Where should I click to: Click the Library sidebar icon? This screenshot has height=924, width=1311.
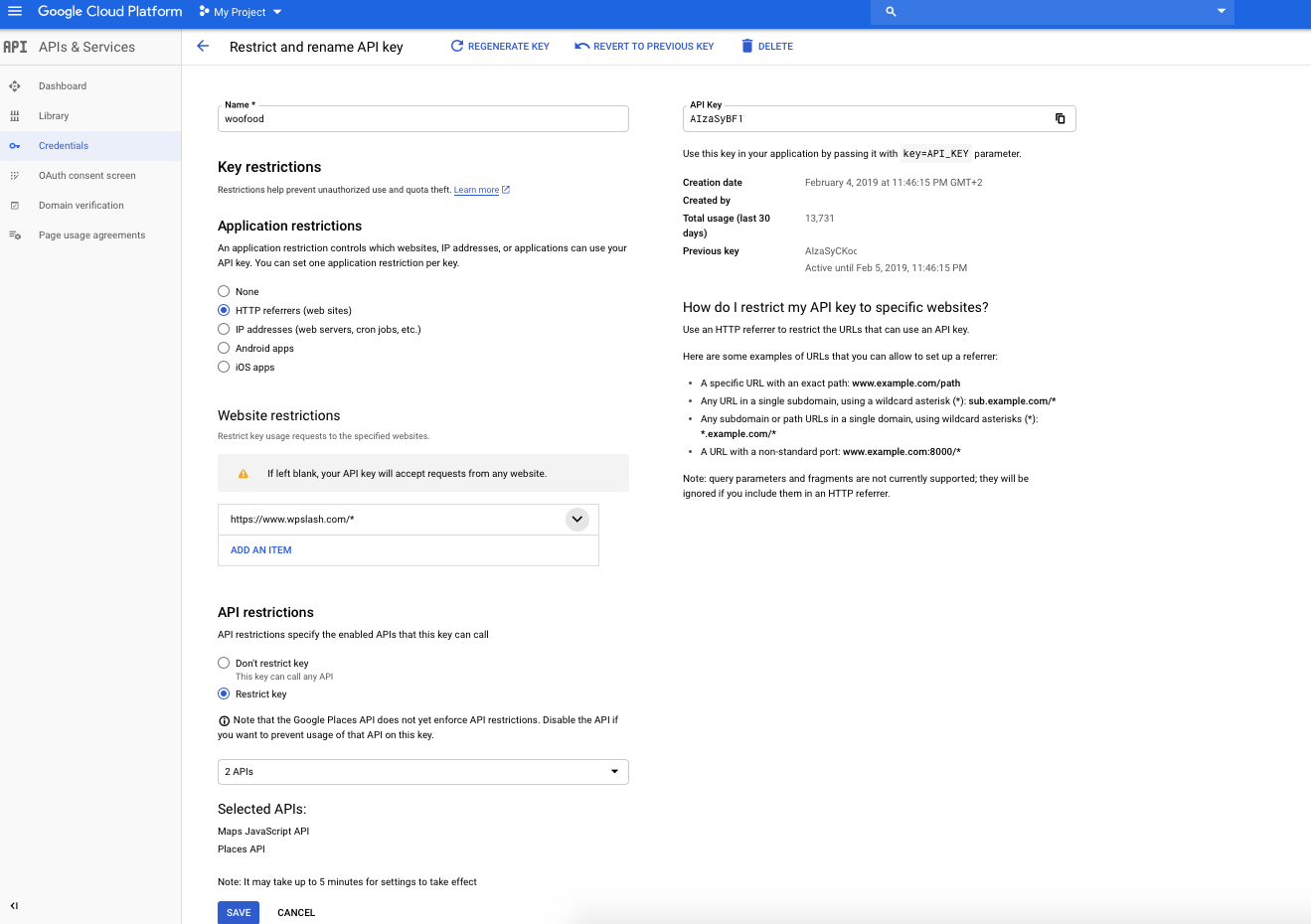tap(15, 116)
